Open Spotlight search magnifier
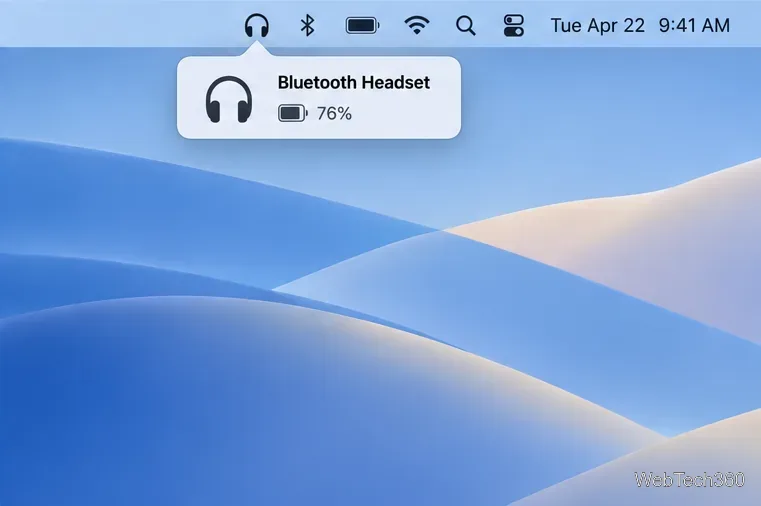Screen dimensions: 761x506 [466, 26]
